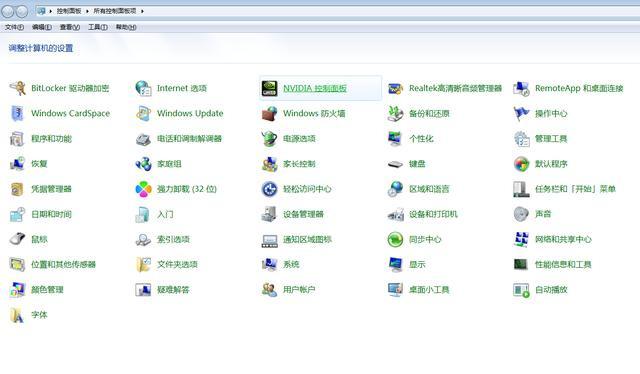Open the 轻松访问中心 icon
Image resolution: width=640 pixels, height=374 pixels.
pos(269,189)
